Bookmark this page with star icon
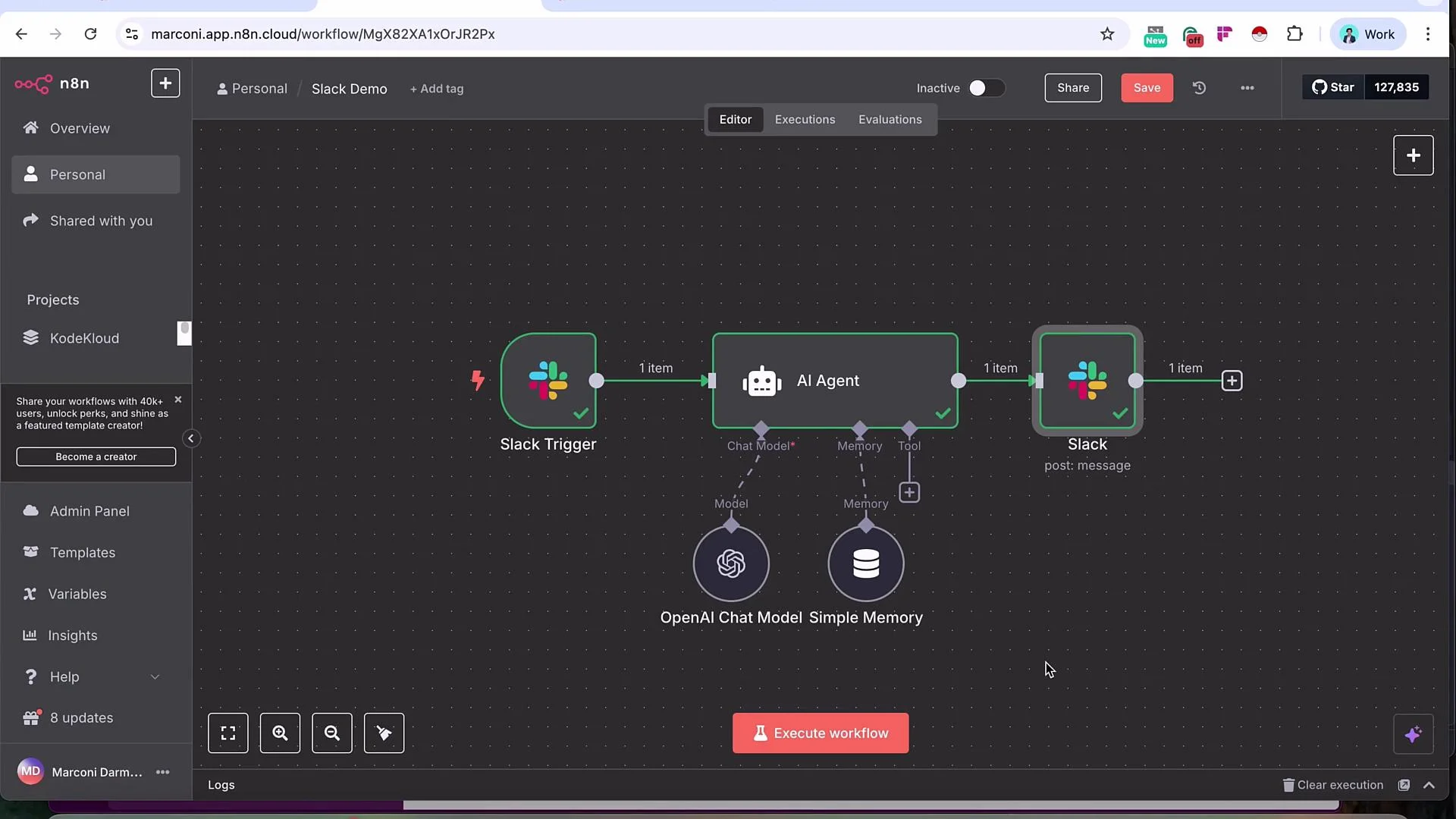1456x819 pixels. pos(1107,34)
